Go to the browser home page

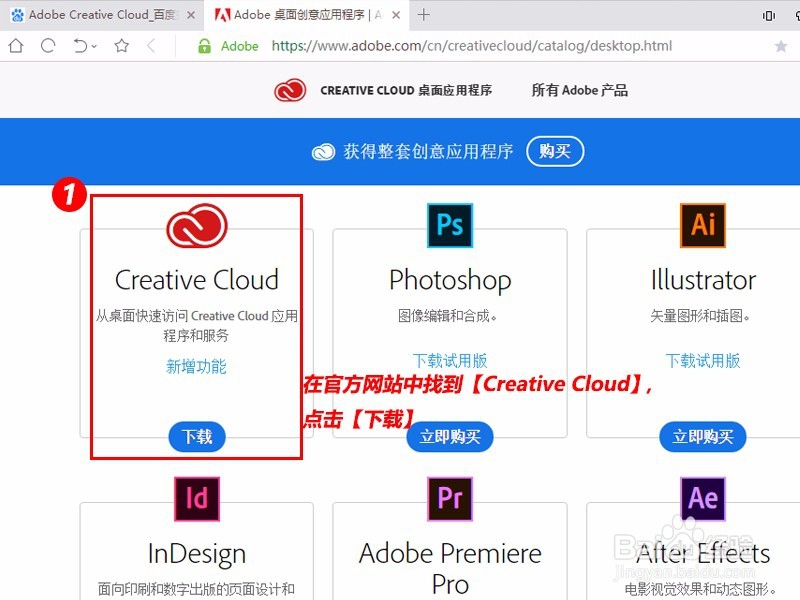(x=15, y=45)
